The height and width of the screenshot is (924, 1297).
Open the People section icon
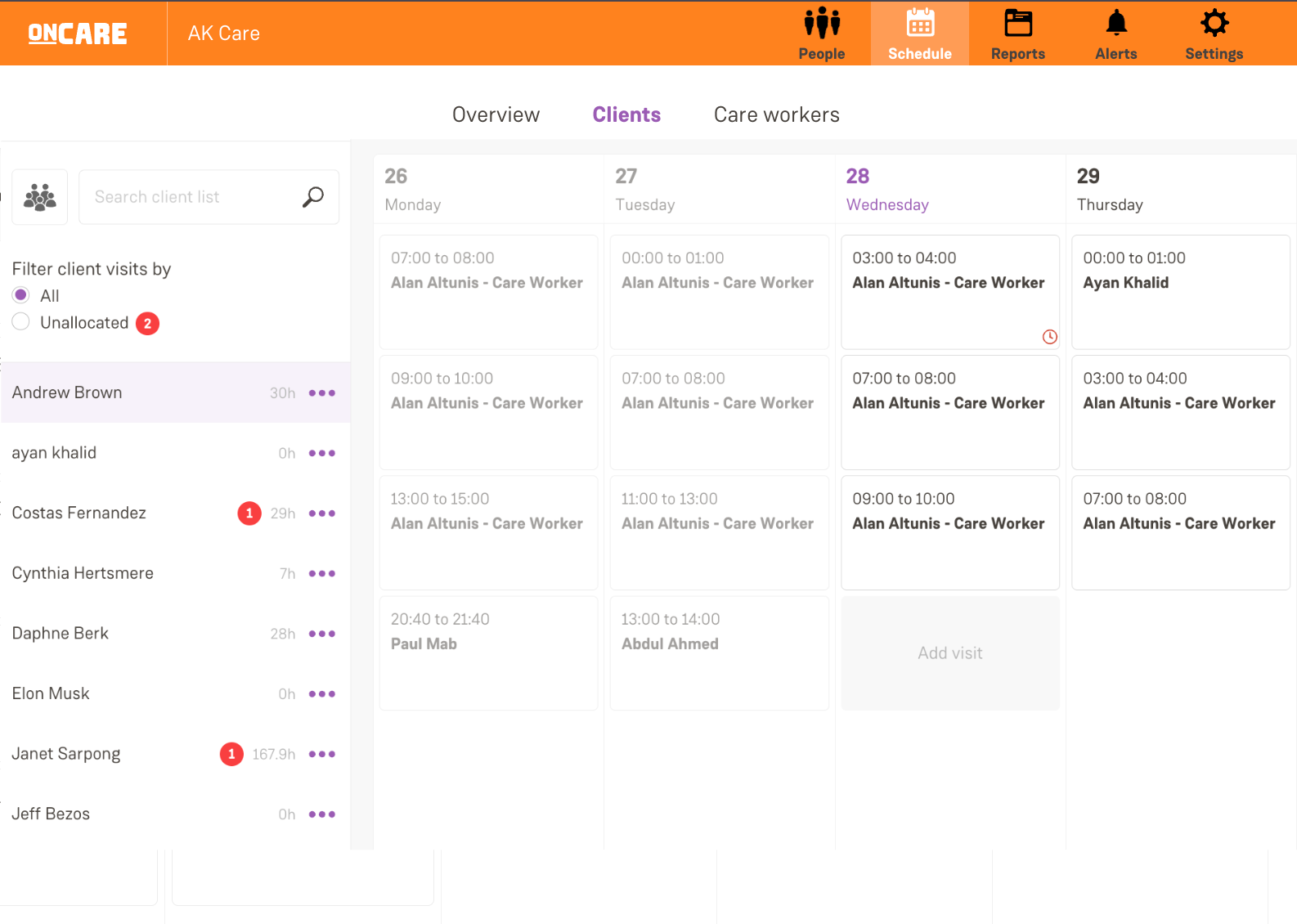pyautogui.click(x=821, y=24)
